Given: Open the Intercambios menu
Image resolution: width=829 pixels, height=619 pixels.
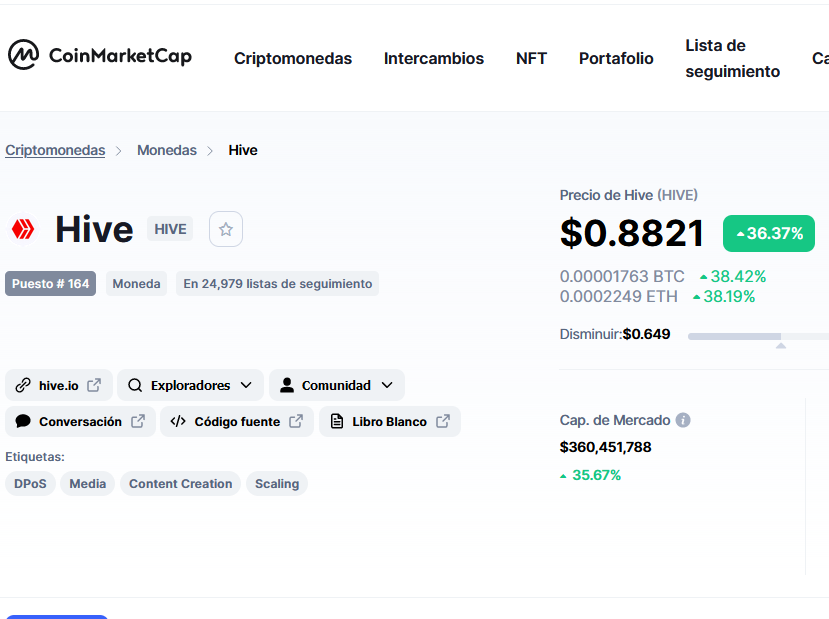Looking at the screenshot, I should pos(434,58).
